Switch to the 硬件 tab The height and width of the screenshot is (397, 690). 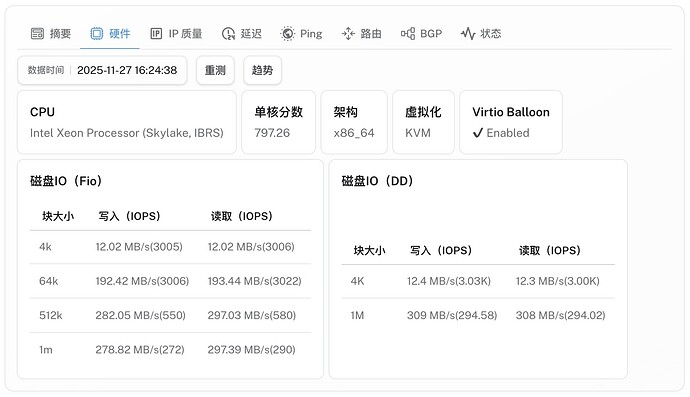click(x=110, y=33)
